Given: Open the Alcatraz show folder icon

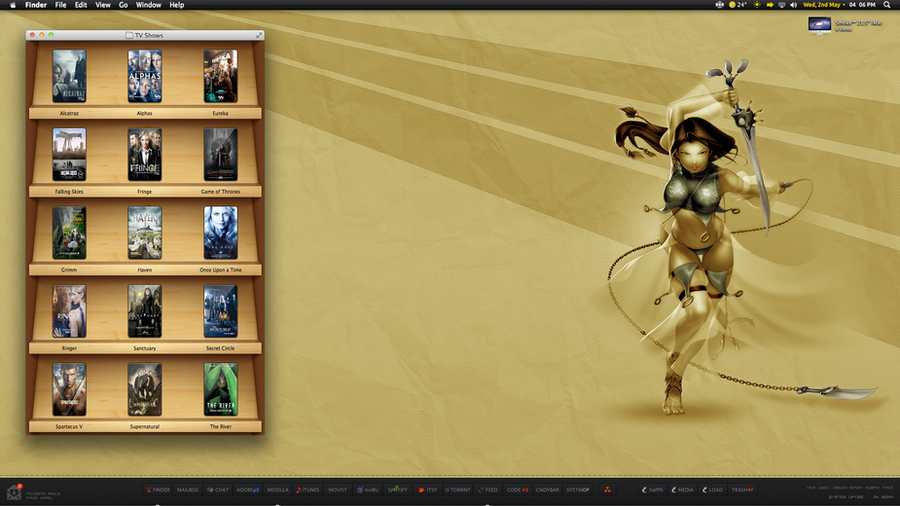Looking at the screenshot, I should pos(69,76).
